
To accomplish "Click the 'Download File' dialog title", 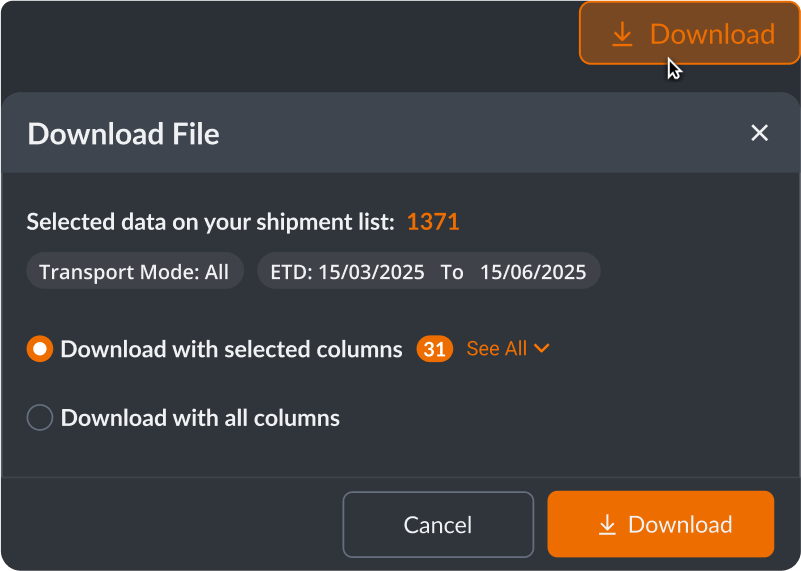I will pos(123,134).
